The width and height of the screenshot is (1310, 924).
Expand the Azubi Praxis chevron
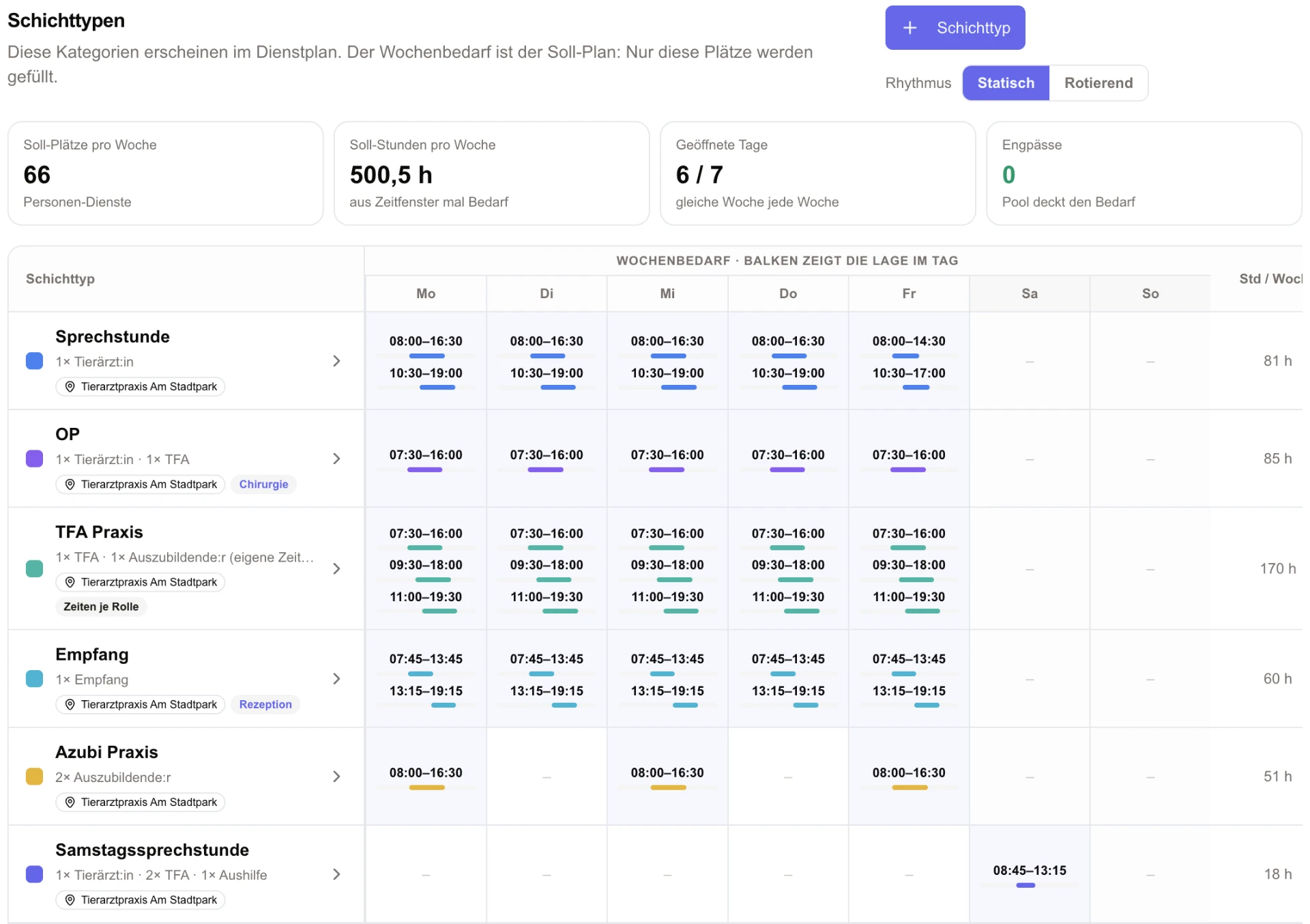[336, 777]
